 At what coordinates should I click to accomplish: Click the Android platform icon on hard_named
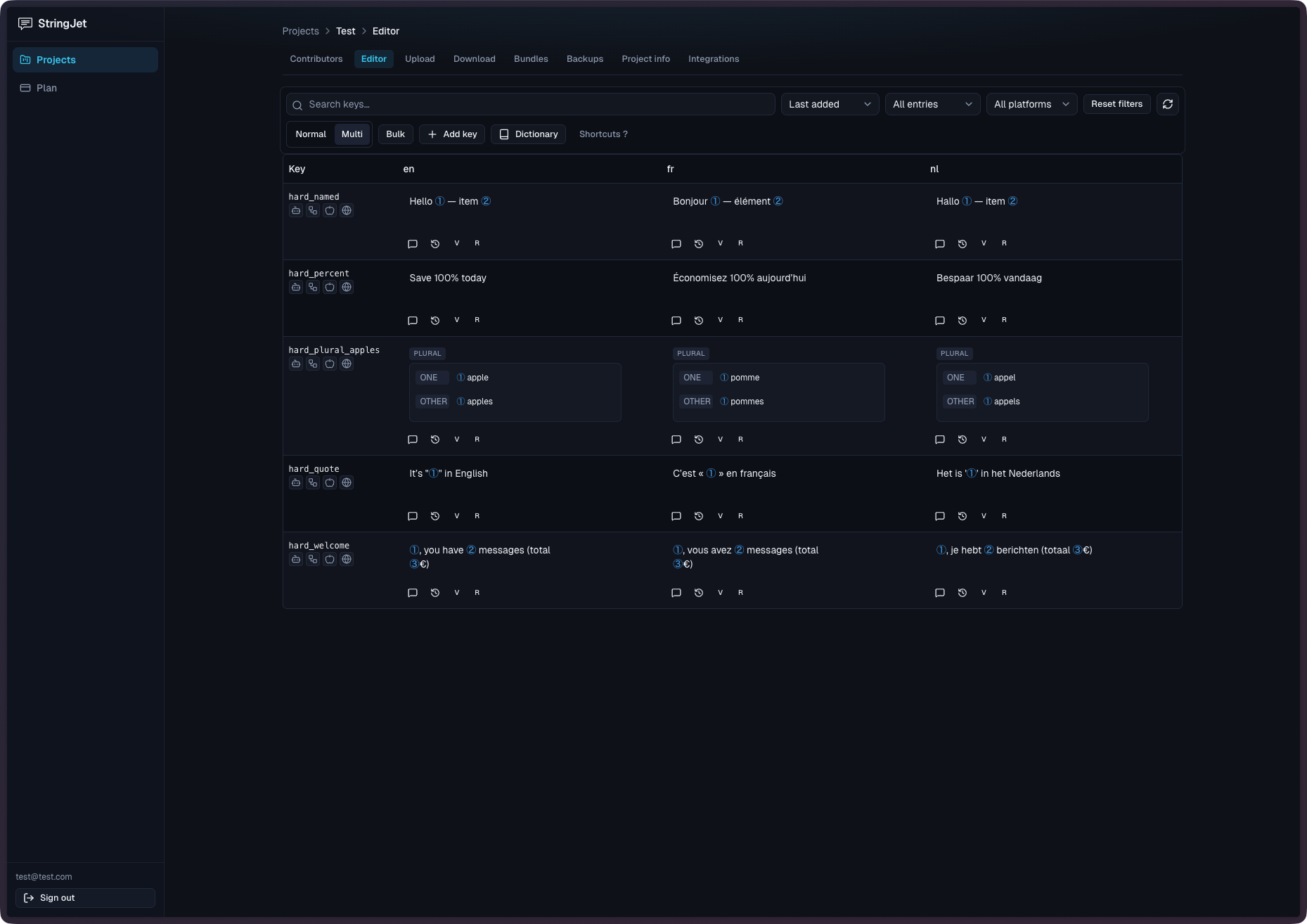tap(296, 210)
